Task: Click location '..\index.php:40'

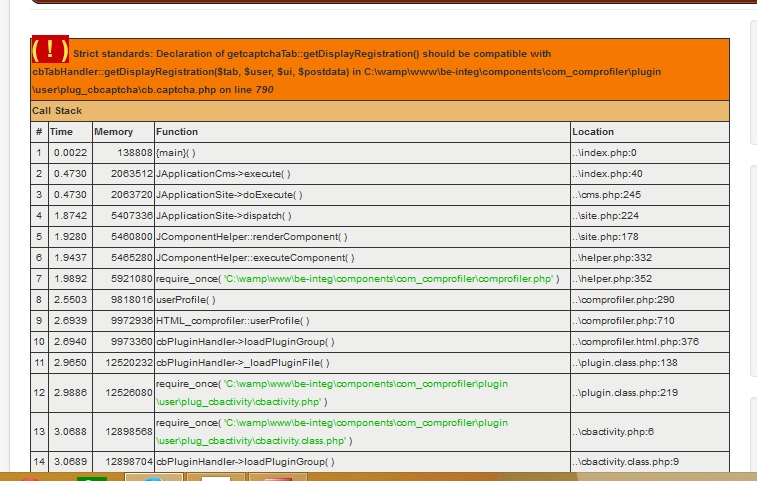Action: pos(607,174)
